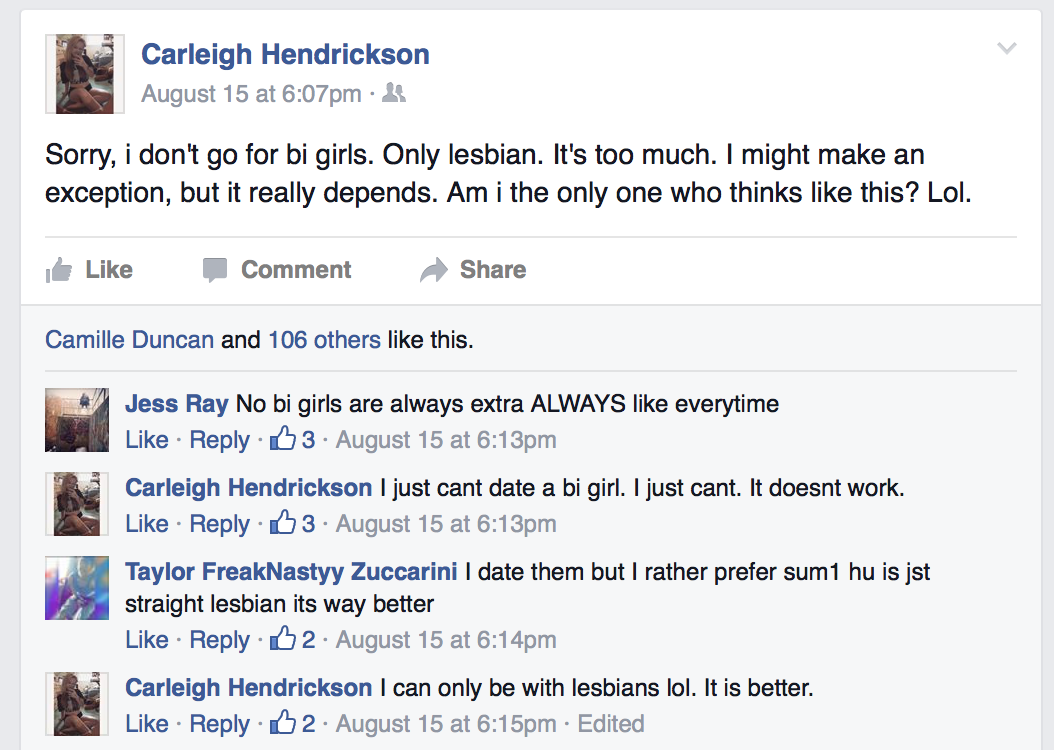Click the post author's profile picture thumbnail
Screen dimensions: 1054x750
pos(85,74)
